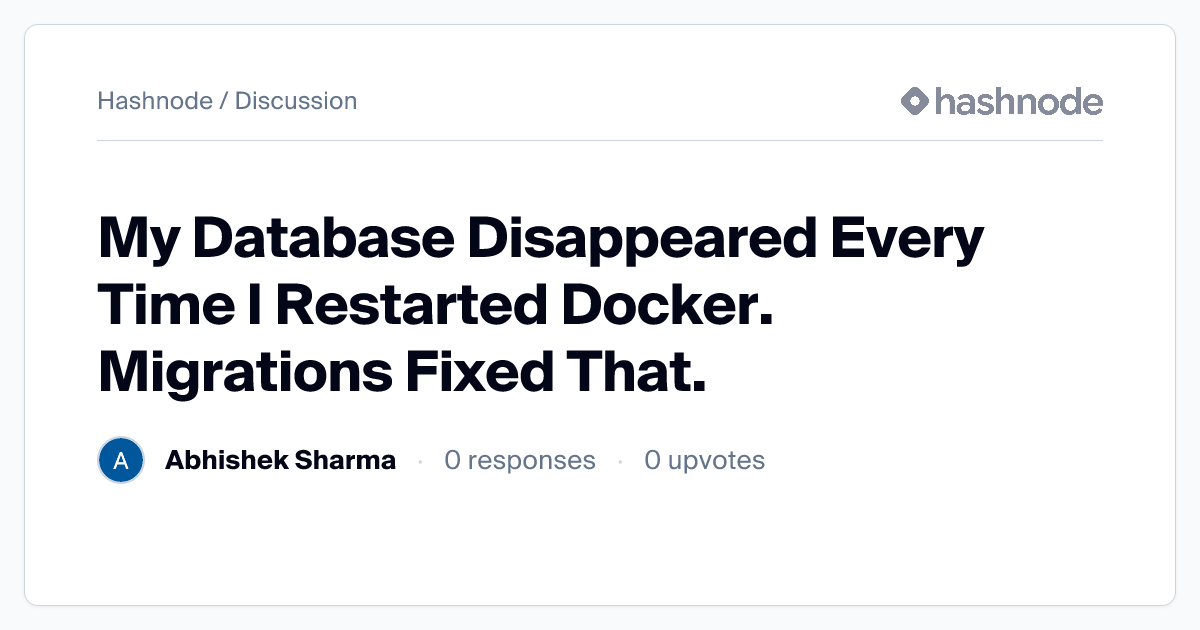This screenshot has width=1200, height=630.
Task: Click the title line "My Database Disappeared Every"
Action: (x=541, y=240)
